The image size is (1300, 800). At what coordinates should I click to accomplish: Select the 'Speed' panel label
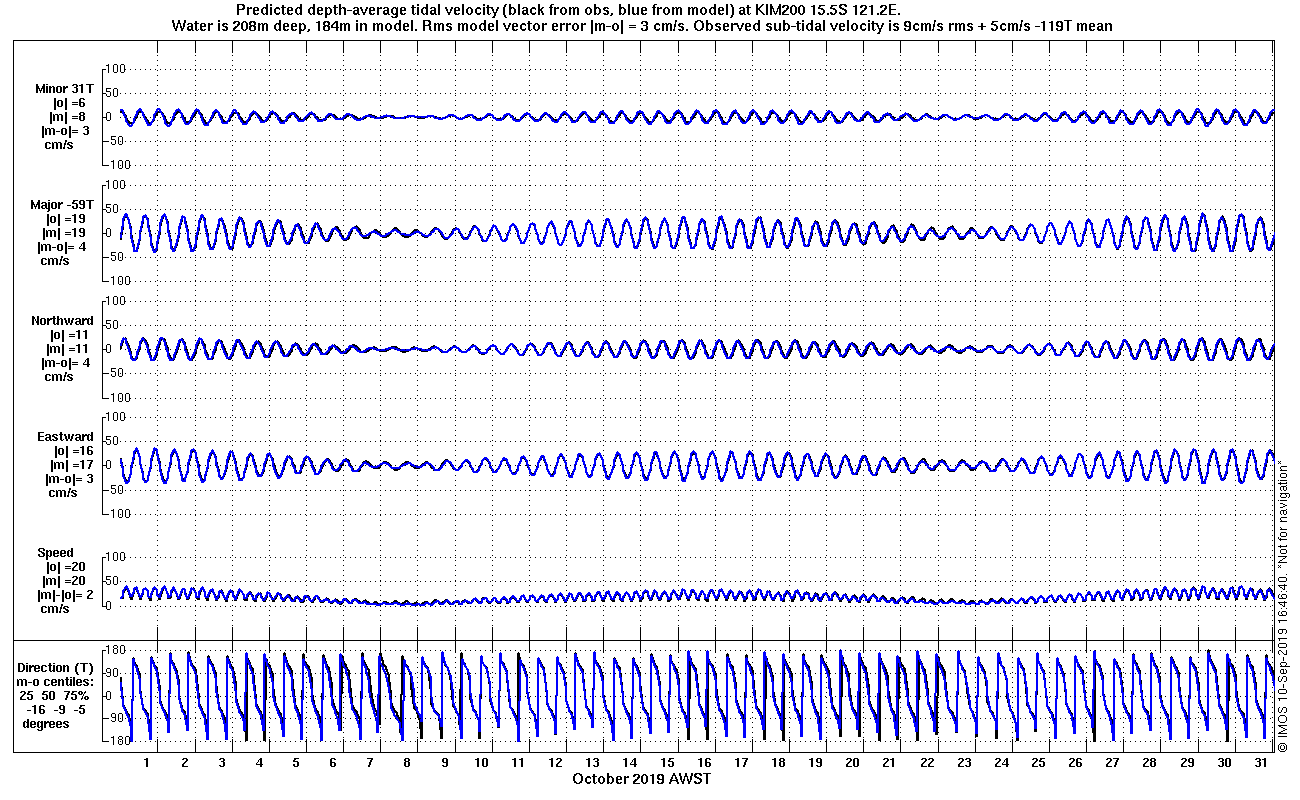[x=56, y=553]
